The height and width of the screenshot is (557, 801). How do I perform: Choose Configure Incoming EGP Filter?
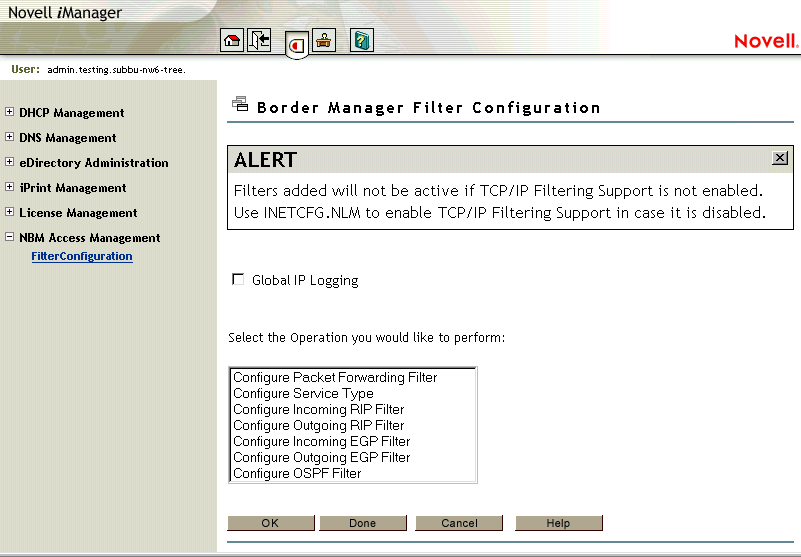pyautogui.click(x=353, y=441)
